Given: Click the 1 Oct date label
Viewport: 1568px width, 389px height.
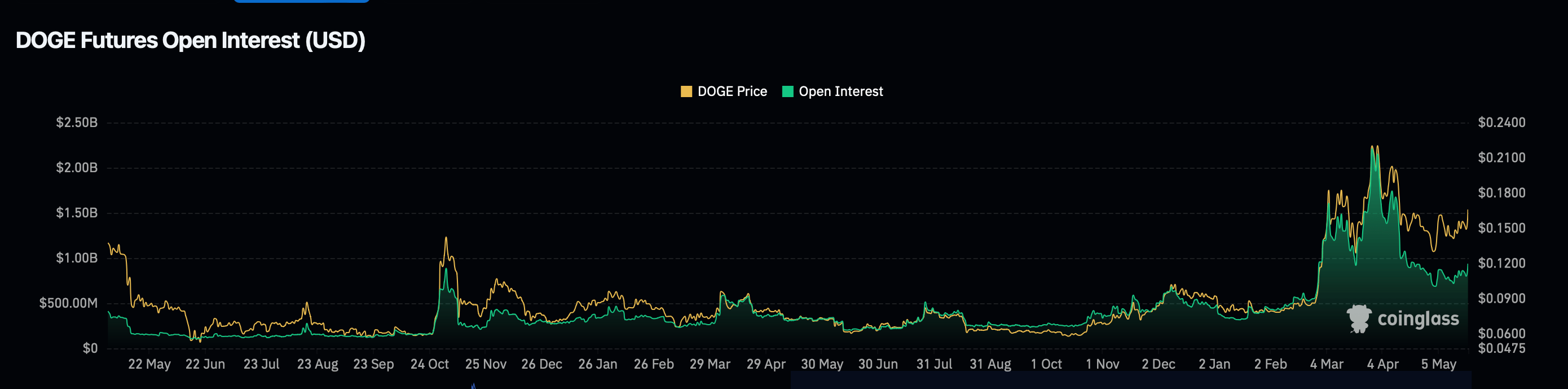Looking at the screenshot, I should pyautogui.click(x=1046, y=364).
